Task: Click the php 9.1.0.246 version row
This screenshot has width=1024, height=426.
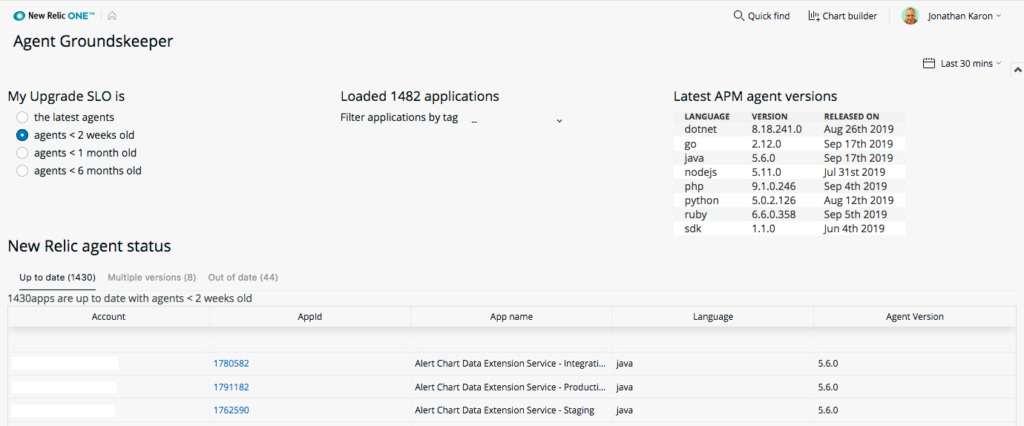Action: (x=789, y=186)
